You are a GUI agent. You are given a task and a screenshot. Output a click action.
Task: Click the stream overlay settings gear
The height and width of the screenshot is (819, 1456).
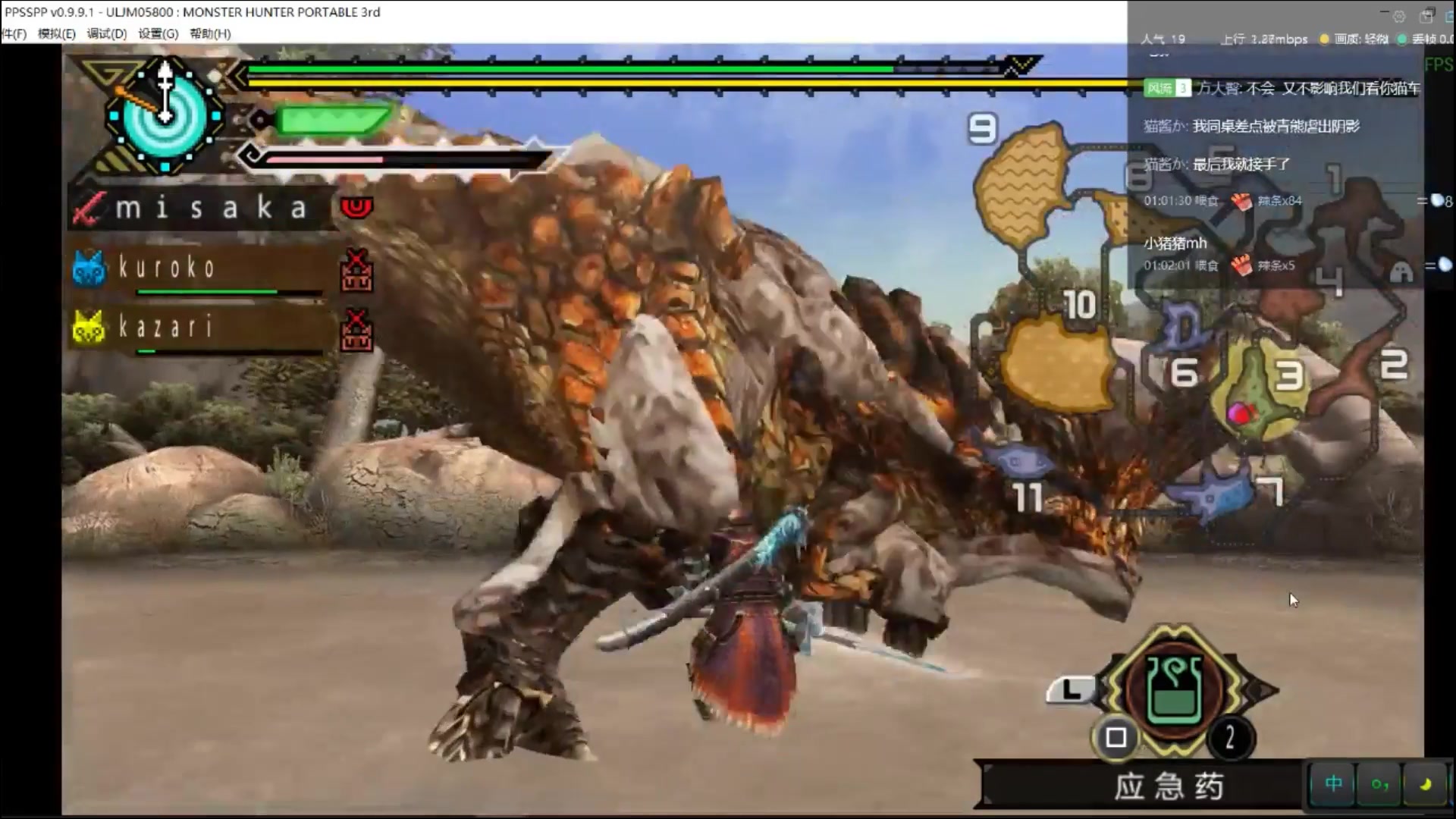tap(1399, 16)
